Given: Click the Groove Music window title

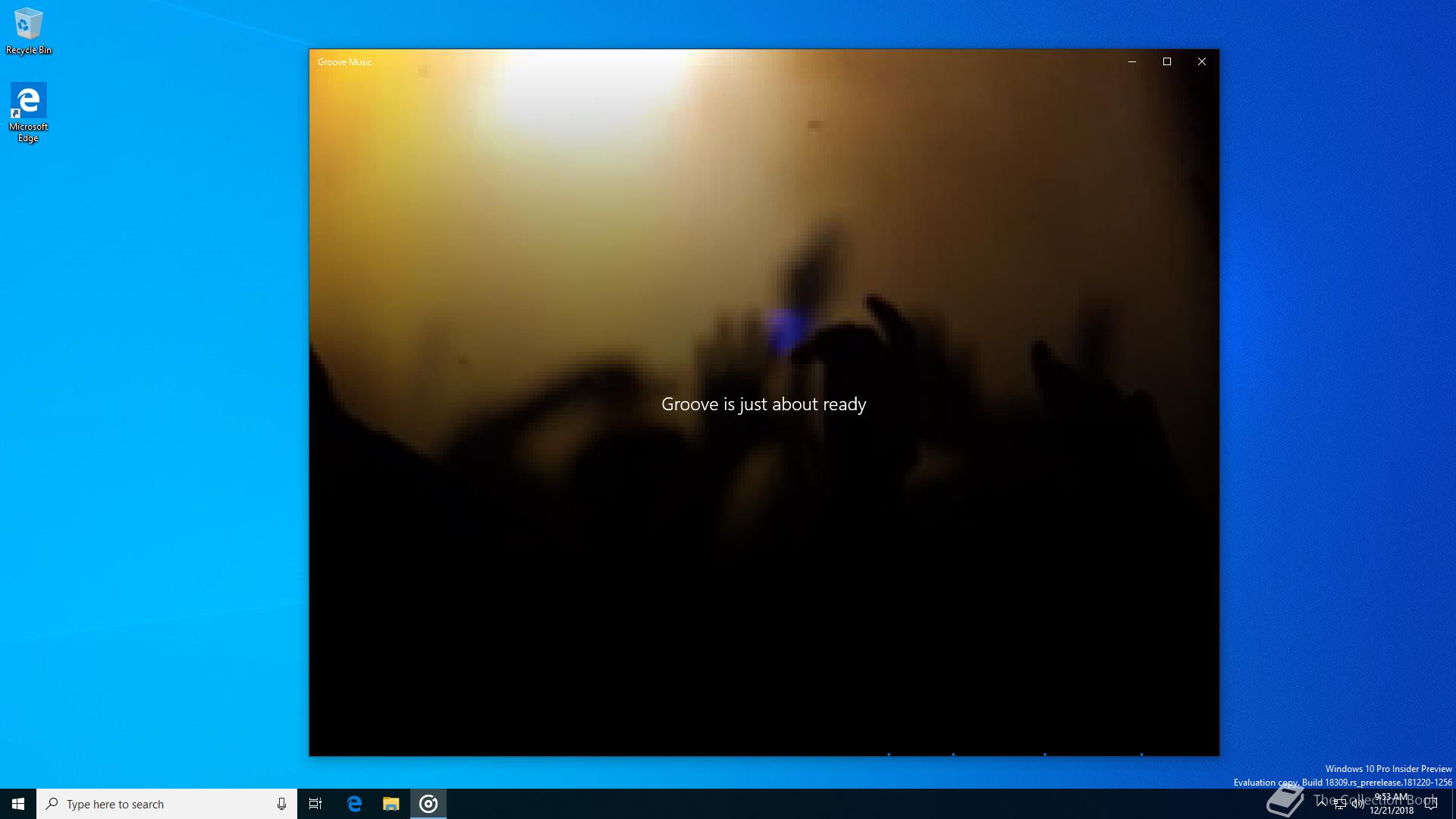Looking at the screenshot, I should click(344, 62).
